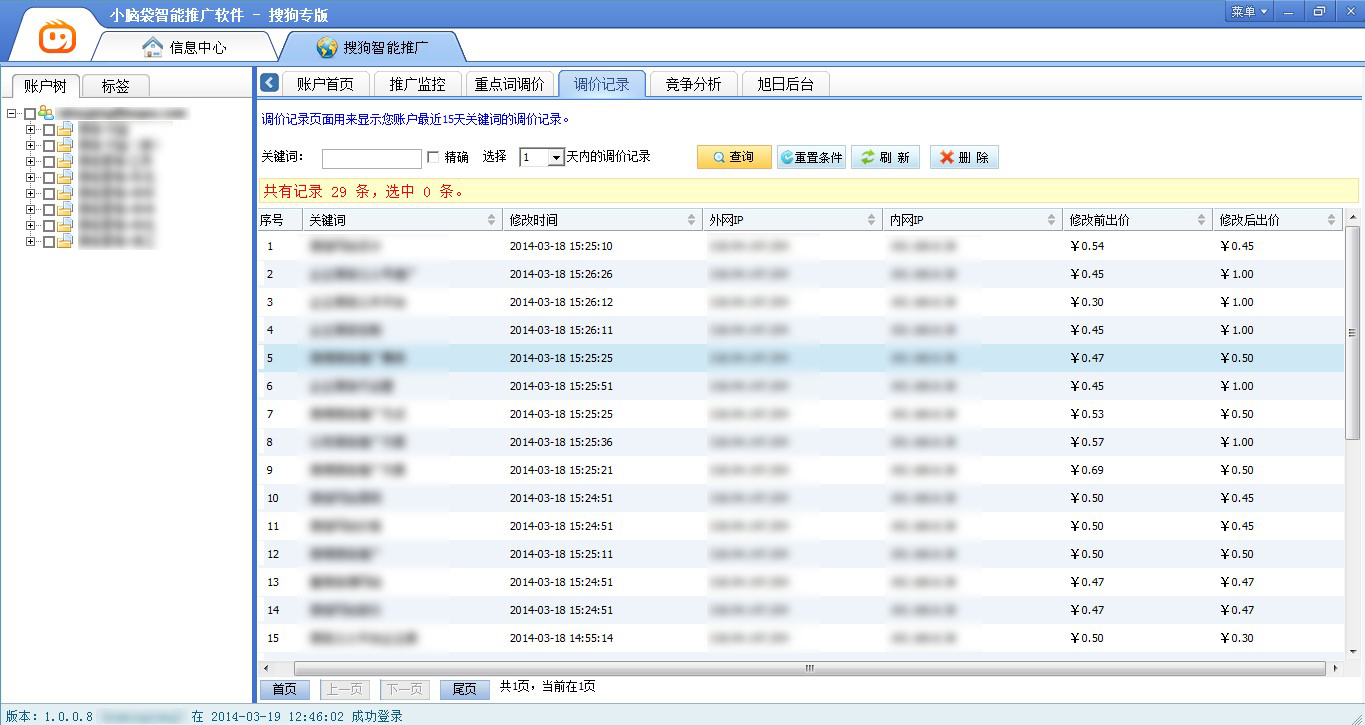1365x725 pixels.
Task: Click vertical scrollbar up arrow
Action: pyautogui.click(x=1353, y=217)
